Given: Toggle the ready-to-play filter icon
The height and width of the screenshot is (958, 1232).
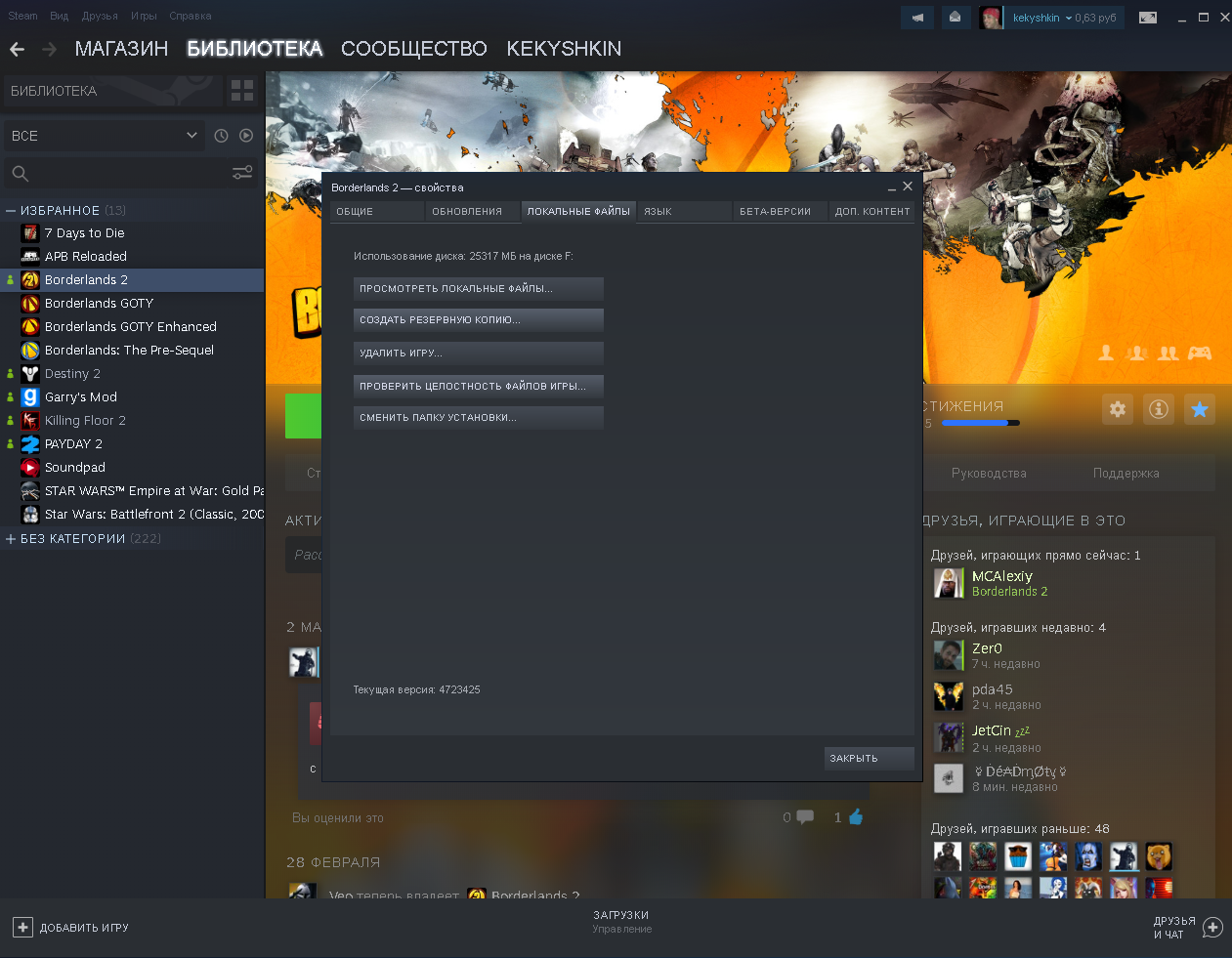Looking at the screenshot, I should coord(246,136).
